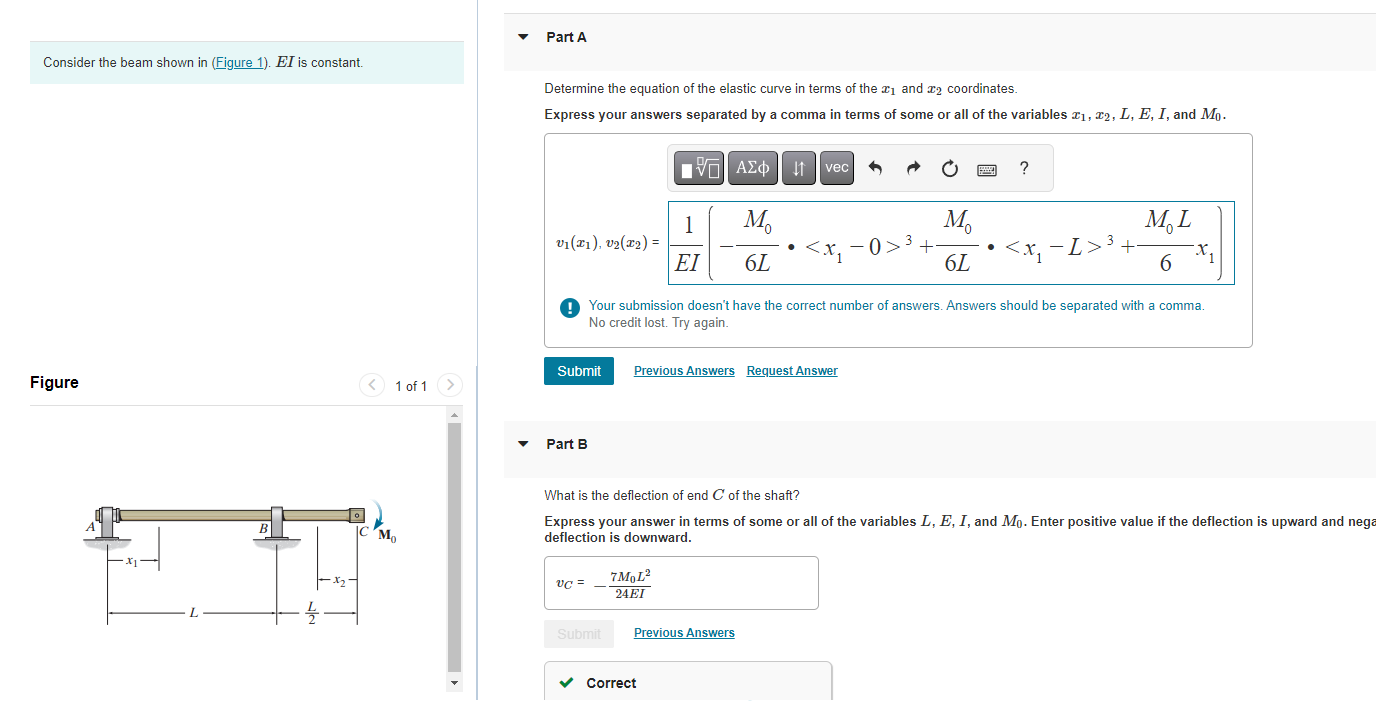1376x701 pixels.
Task: Reset the answer with the reset icon
Action: click(x=948, y=167)
